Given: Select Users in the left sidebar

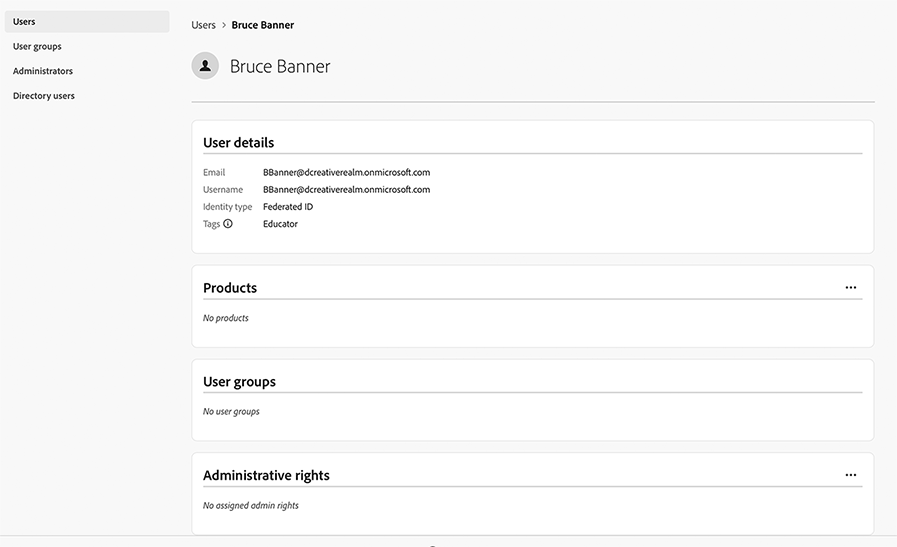Looking at the screenshot, I should [24, 21].
